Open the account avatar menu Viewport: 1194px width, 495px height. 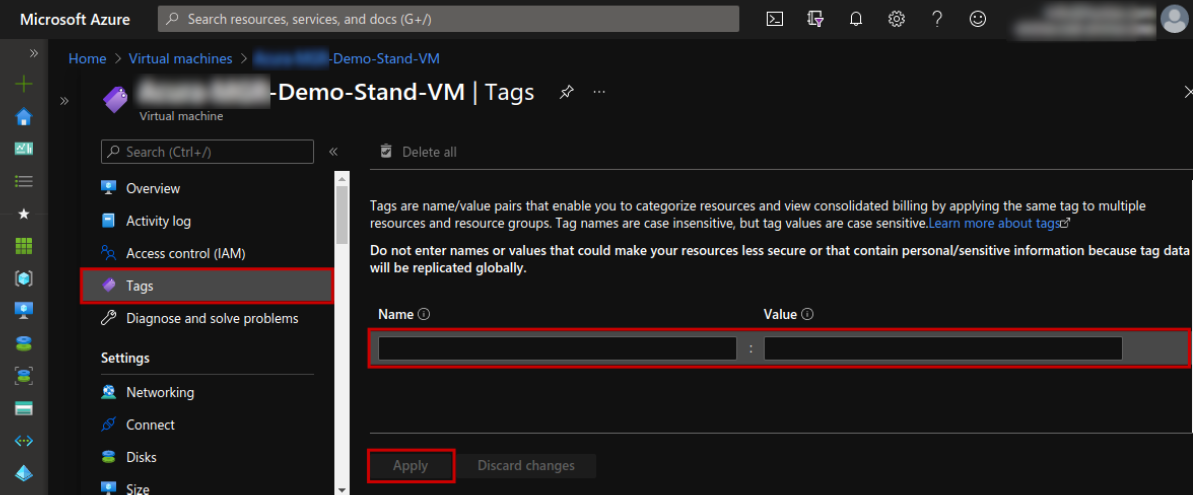(1175, 19)
